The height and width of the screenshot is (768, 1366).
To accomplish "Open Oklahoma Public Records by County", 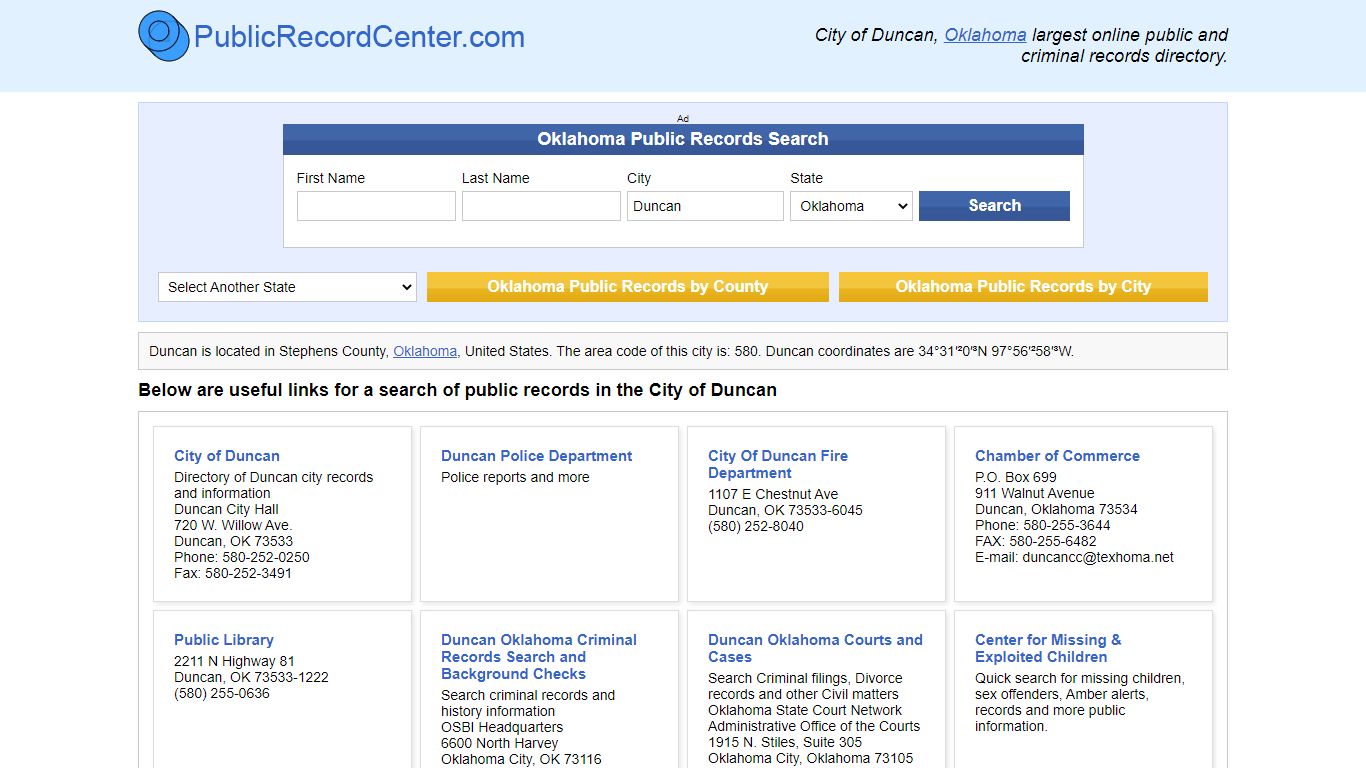I will click(x=628, y=287).
